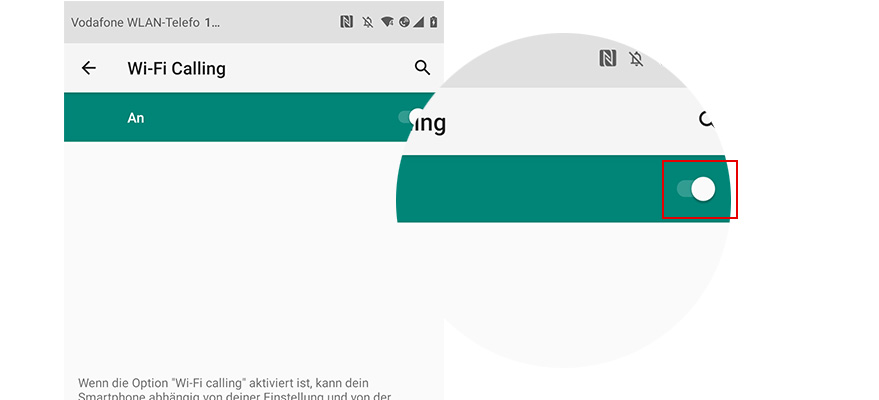Click the Wi-Fi signal icon in status bar
Screen dimensions: 879x400
(386, 22)
